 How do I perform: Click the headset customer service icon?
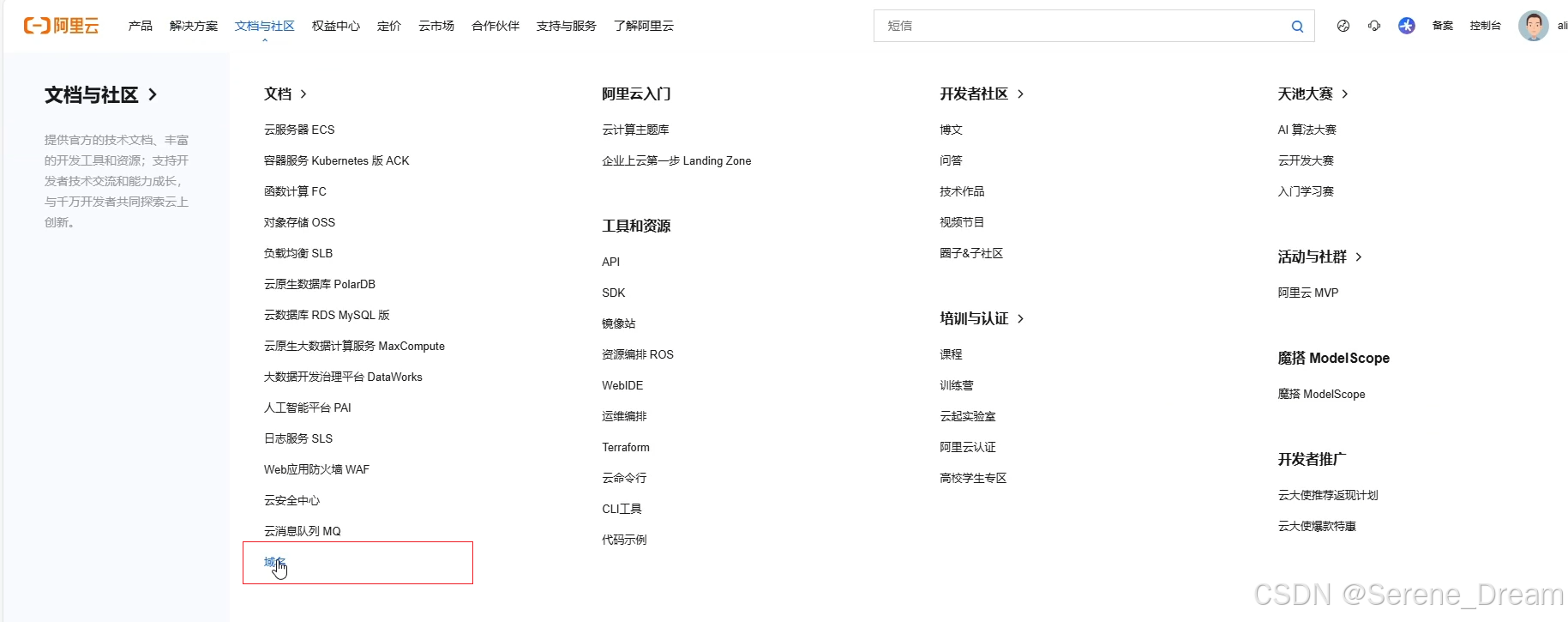click(1374, 26)
